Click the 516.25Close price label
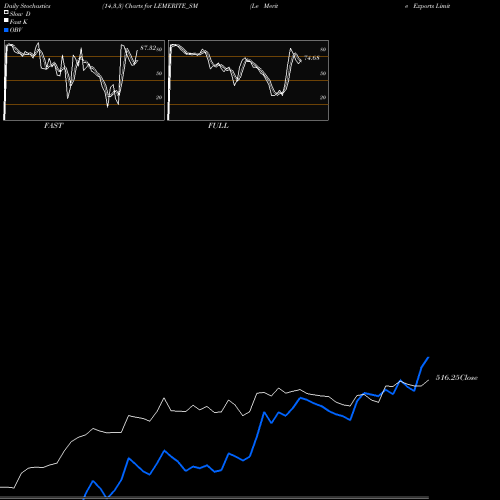 pyautogui.click(x=457, y=378)
